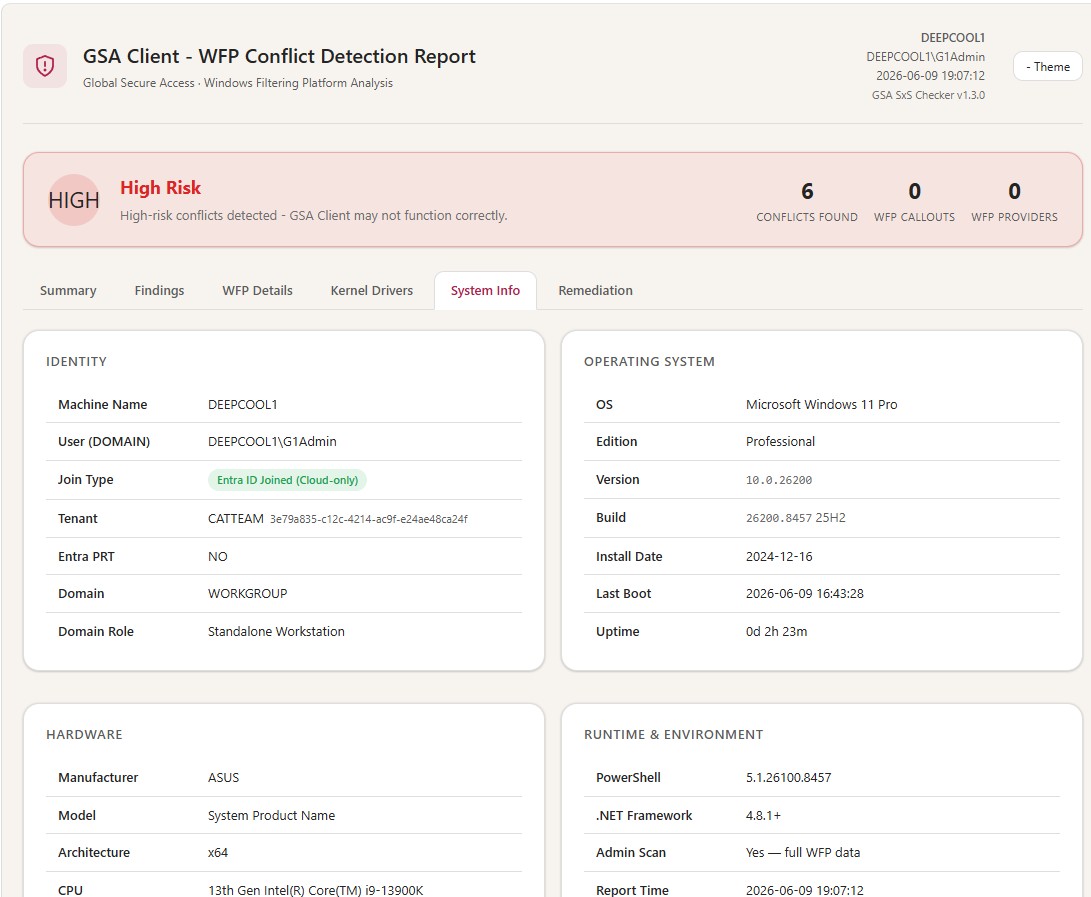This screenshot has height=897, width=1091.
Task: Switch to the Findings tab
Action: tap(159, 290)
